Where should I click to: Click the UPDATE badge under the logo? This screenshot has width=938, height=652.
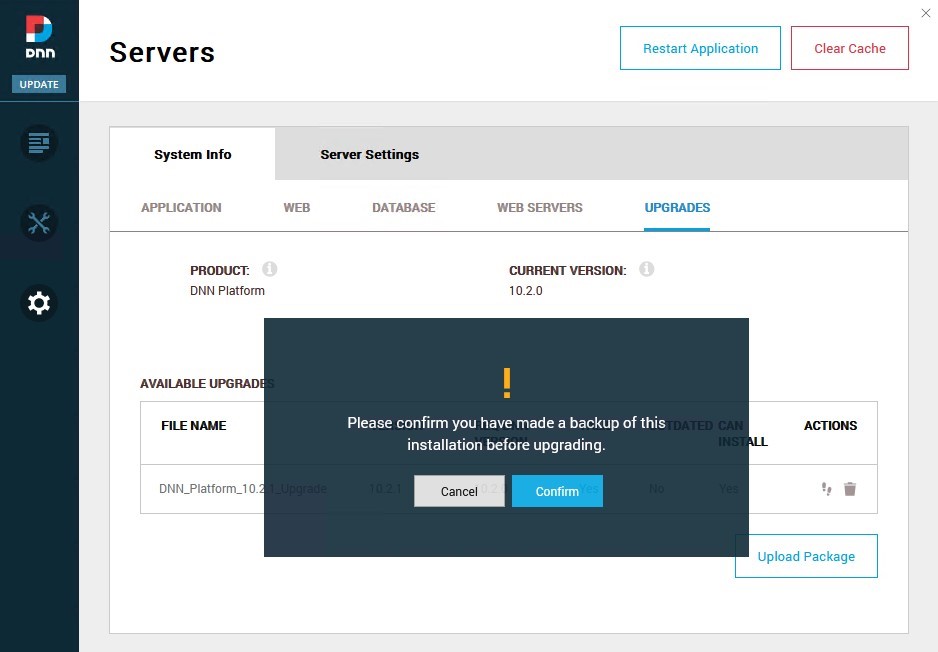tap(39, 84)
